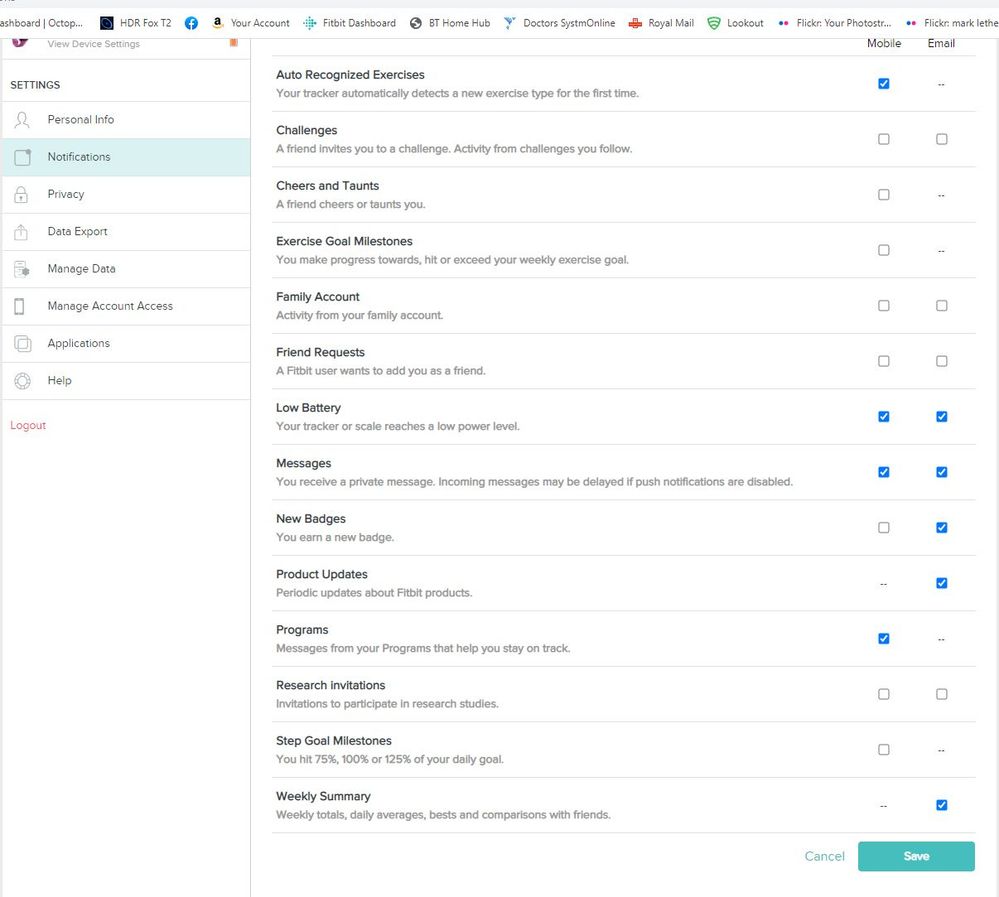Image resolution: width=999 pixels, height=897 pixels.
Task: Open View Device Settings
Action: pyautogui.click(x=93, y=44)
